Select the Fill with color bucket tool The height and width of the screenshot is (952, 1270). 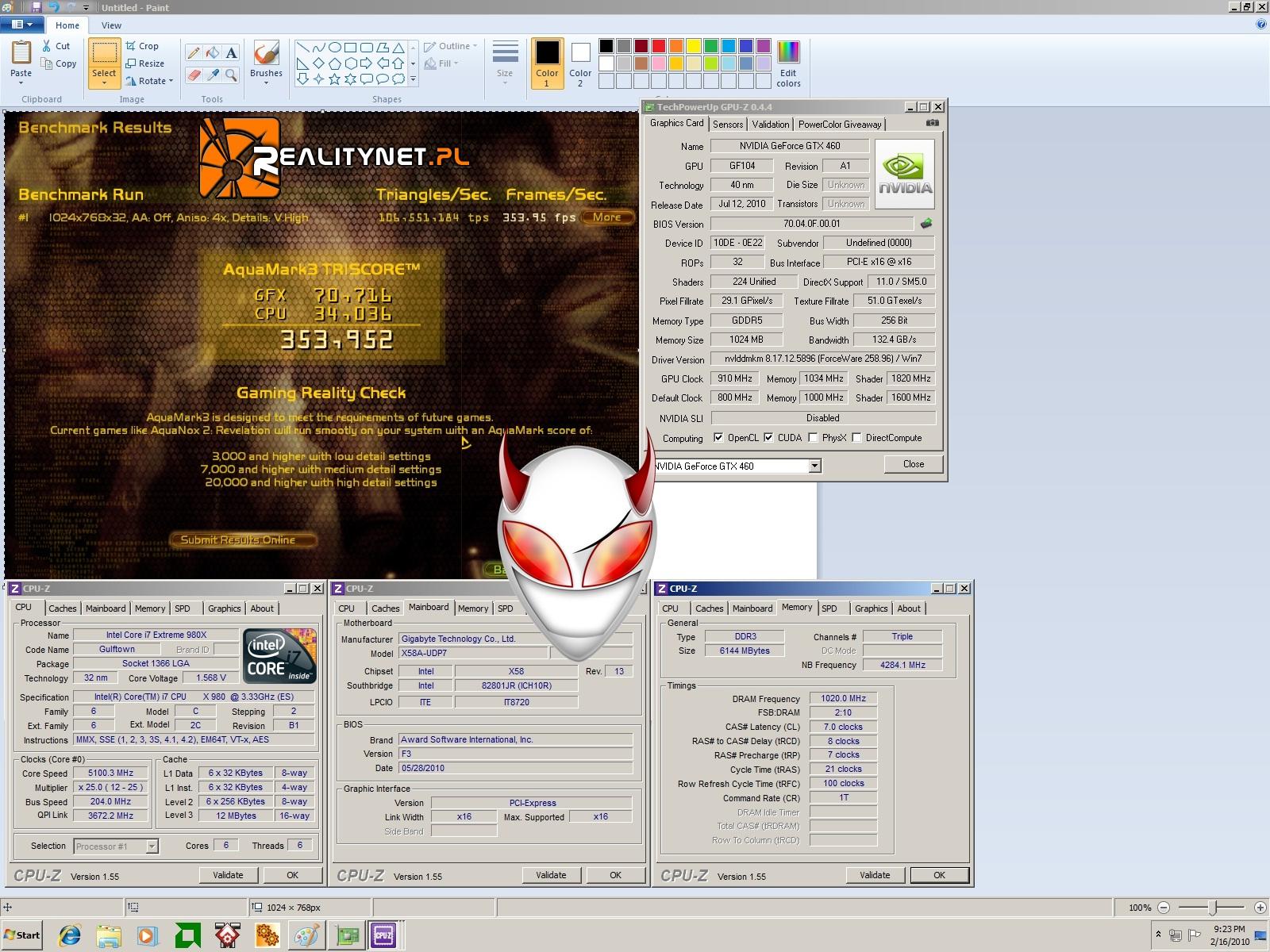[x=212, y=53]
